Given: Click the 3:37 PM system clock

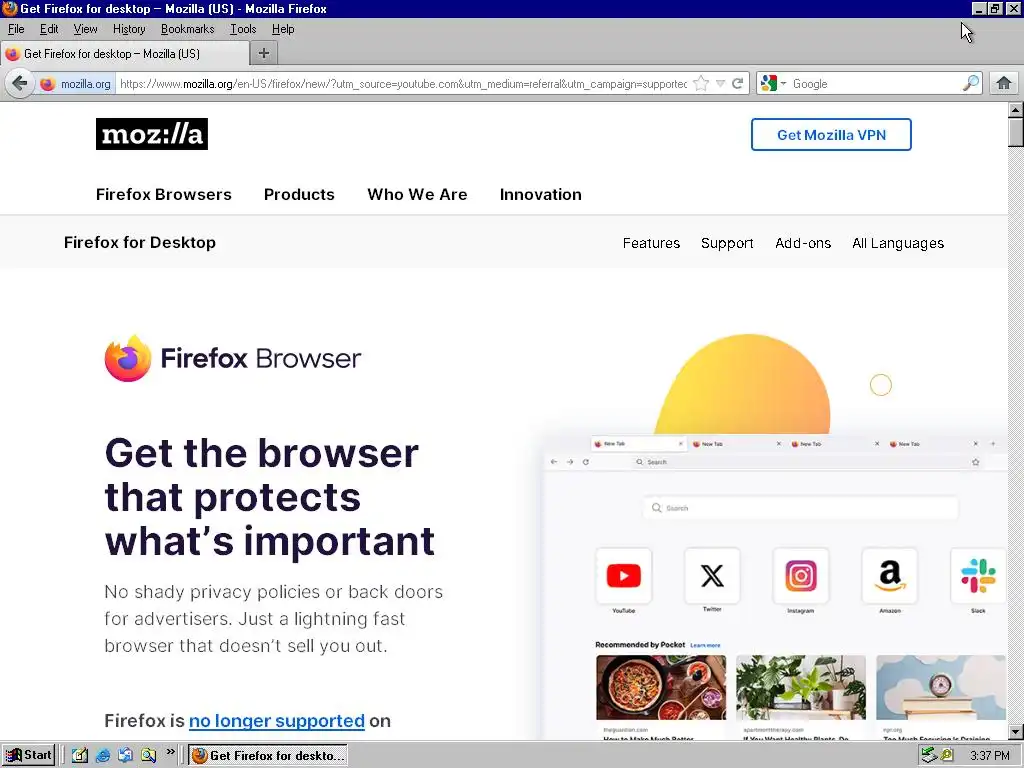Looking at the screenshot, I should (x=989, y=756).
